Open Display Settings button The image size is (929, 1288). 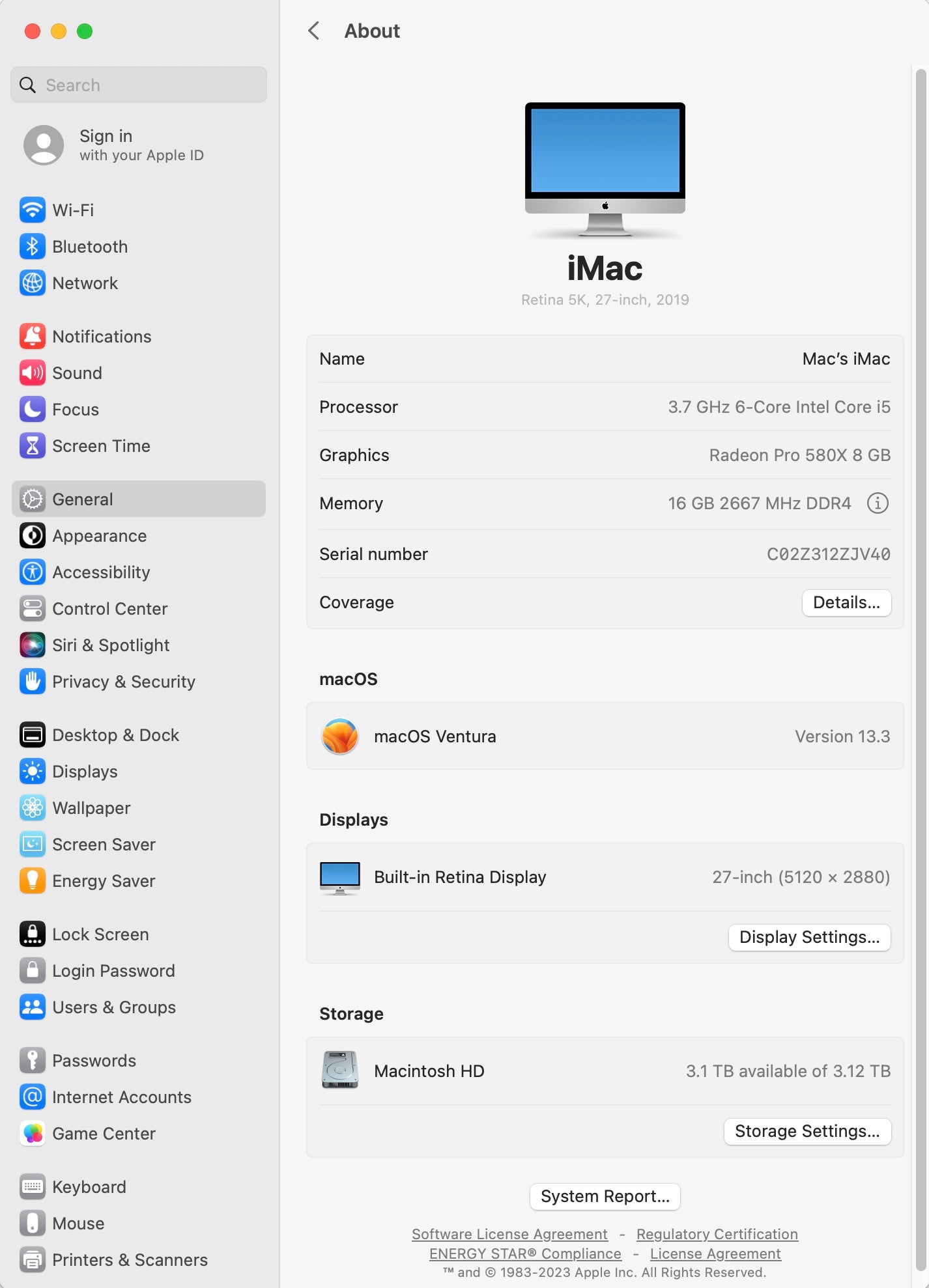[x=809, y=937]
